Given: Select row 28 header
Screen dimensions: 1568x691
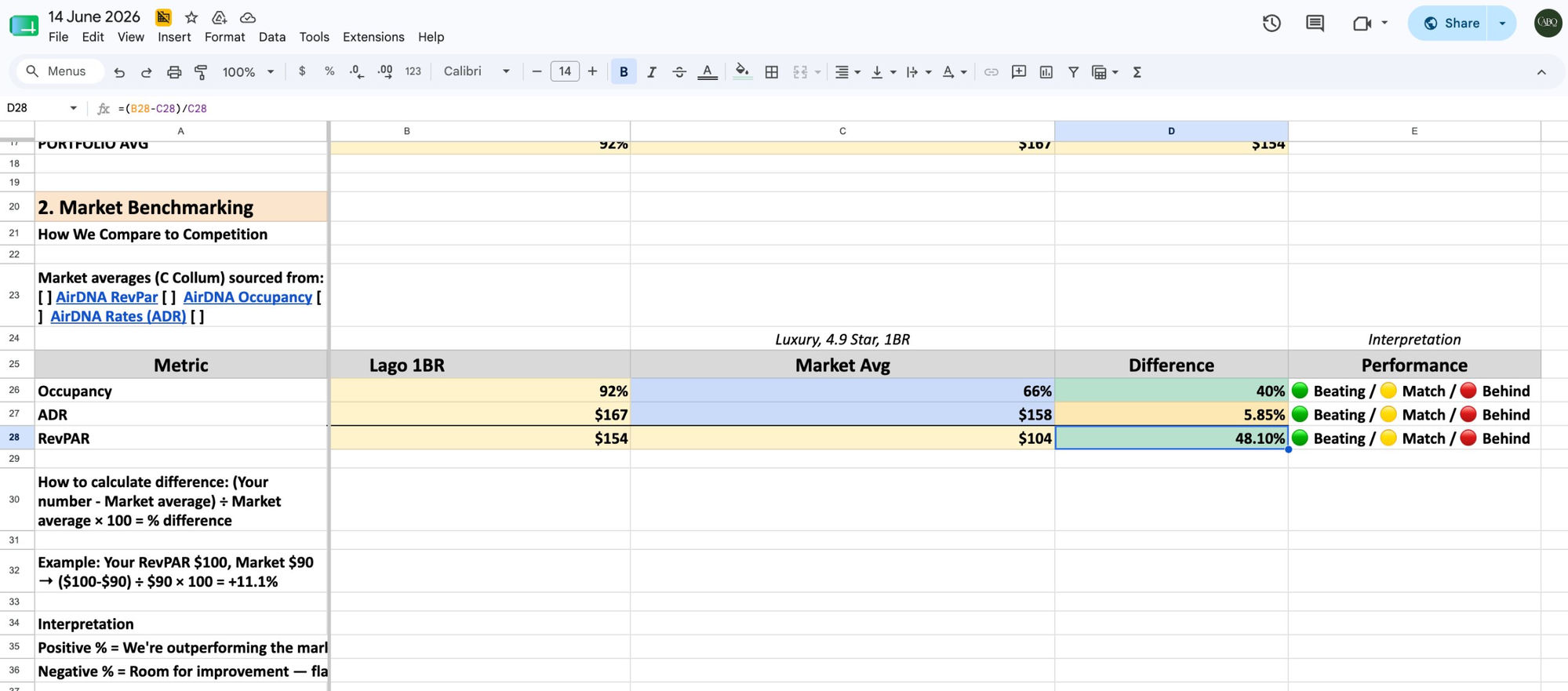Looking at the screenshot, I should pyautogui.click(x=14, y=438).
